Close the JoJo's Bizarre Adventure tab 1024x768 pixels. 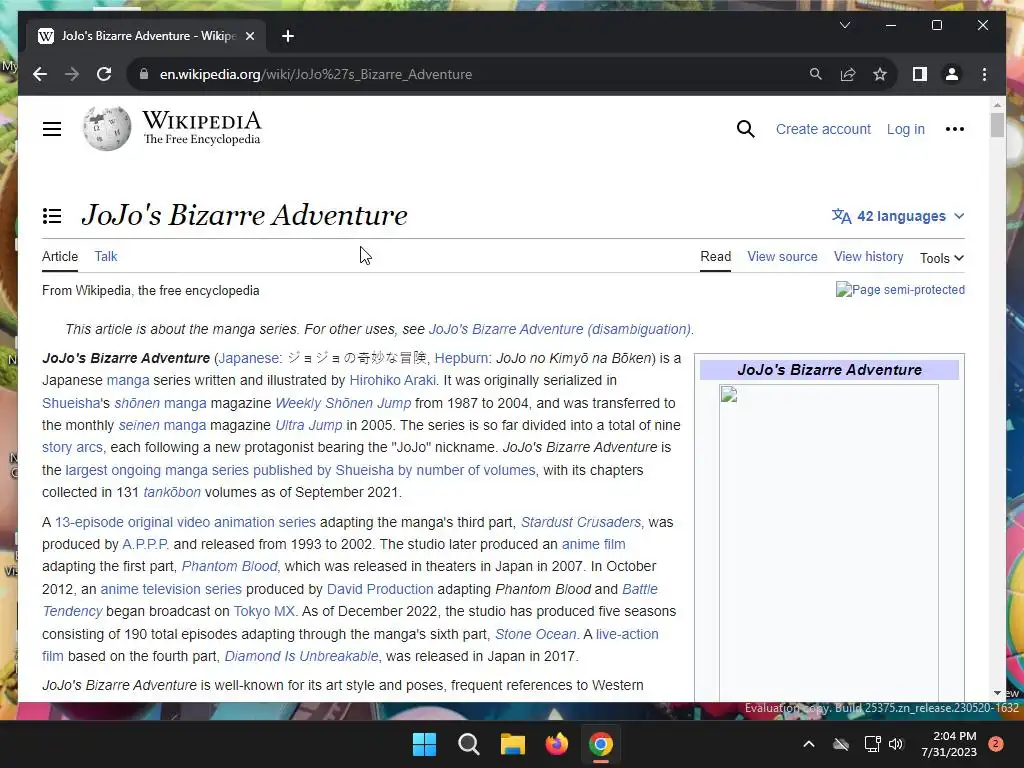point(249,36)
